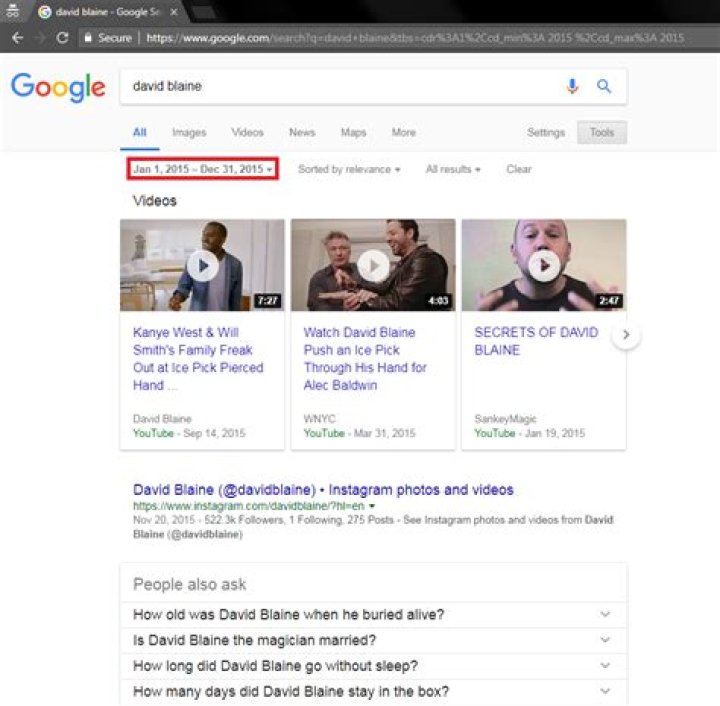Click the Tools button

pos(602,133)
